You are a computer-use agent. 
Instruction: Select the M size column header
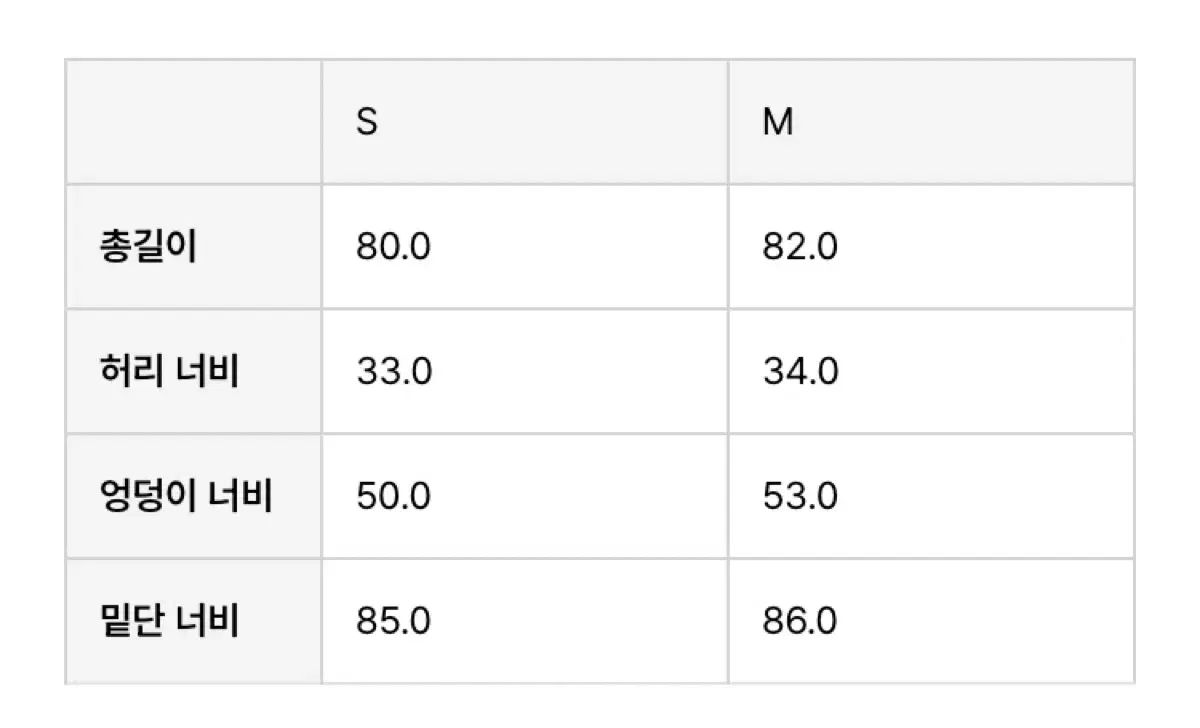[931, 122]
